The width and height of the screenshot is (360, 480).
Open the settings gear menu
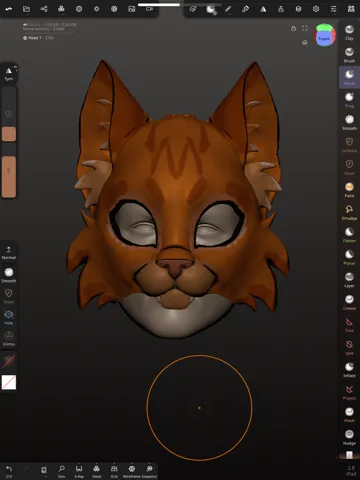coord(316,9)
